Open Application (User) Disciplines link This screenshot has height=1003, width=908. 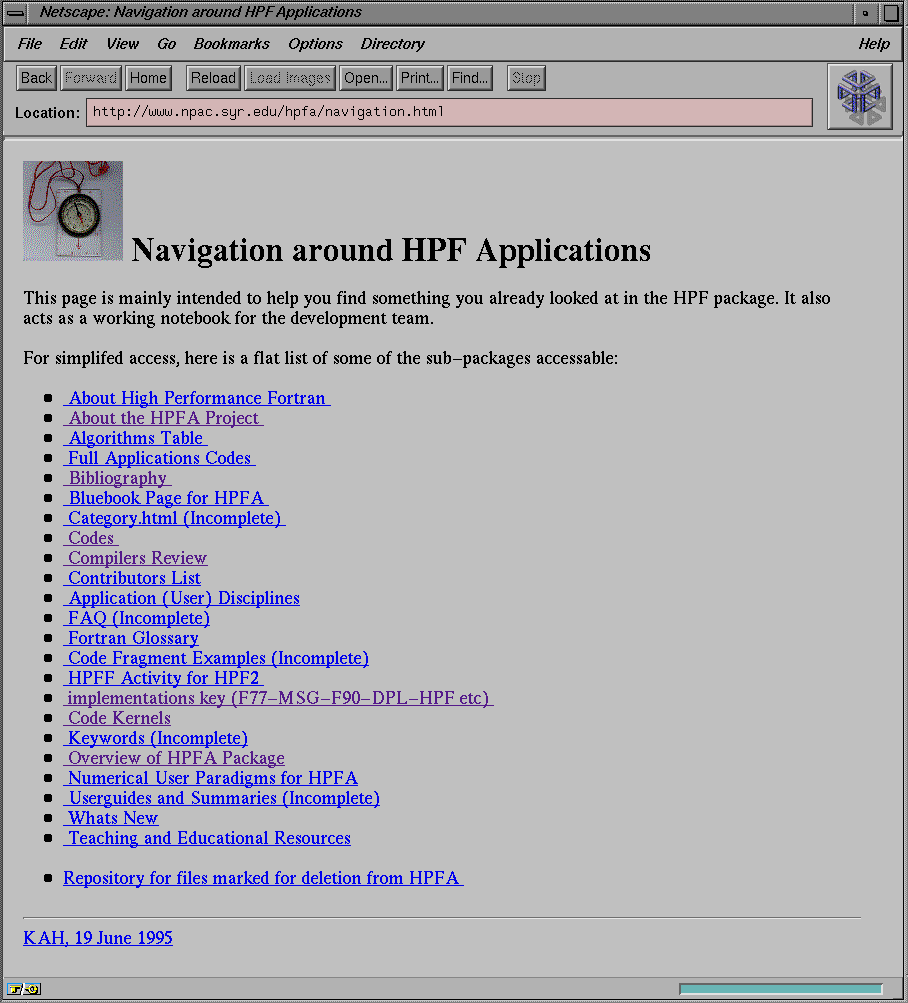(181, 598)
